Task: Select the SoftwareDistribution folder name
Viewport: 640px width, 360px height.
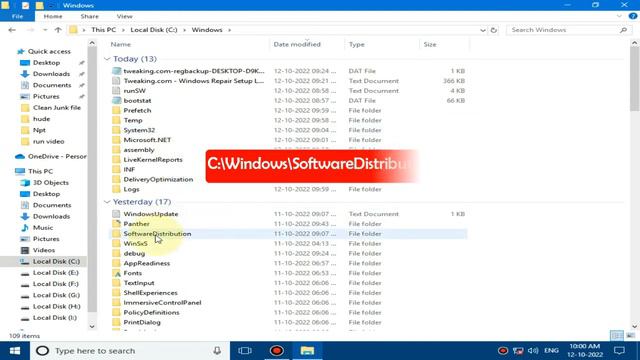Action: [x=157, y=234]
